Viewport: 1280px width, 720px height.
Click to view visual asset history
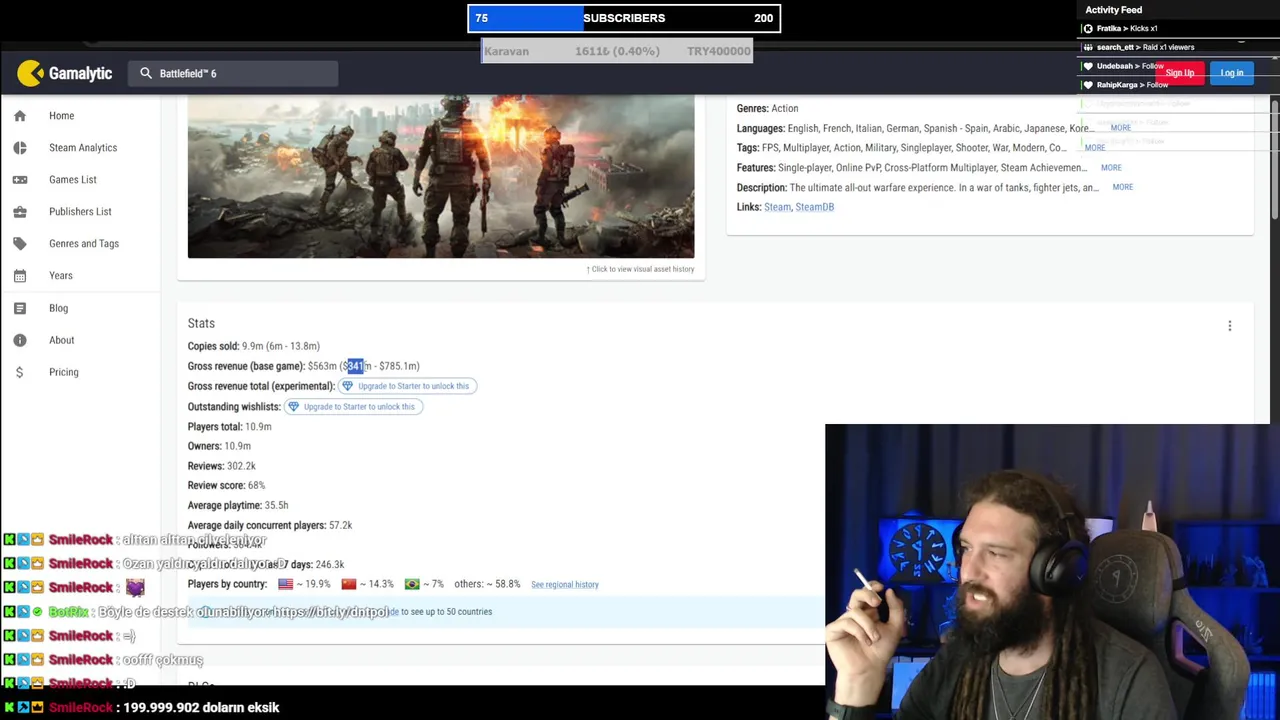click(640, 269)
